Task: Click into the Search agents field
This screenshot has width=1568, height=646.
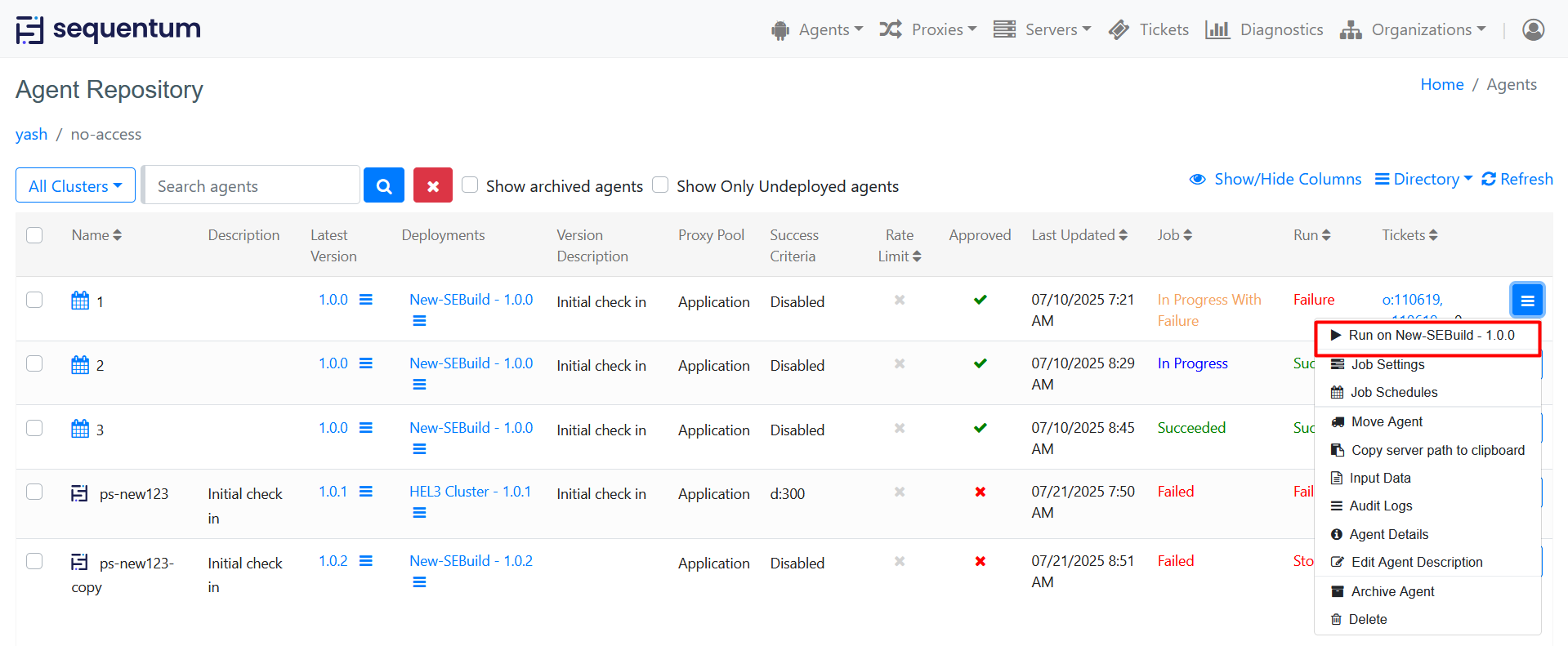Action: (252, 186)
